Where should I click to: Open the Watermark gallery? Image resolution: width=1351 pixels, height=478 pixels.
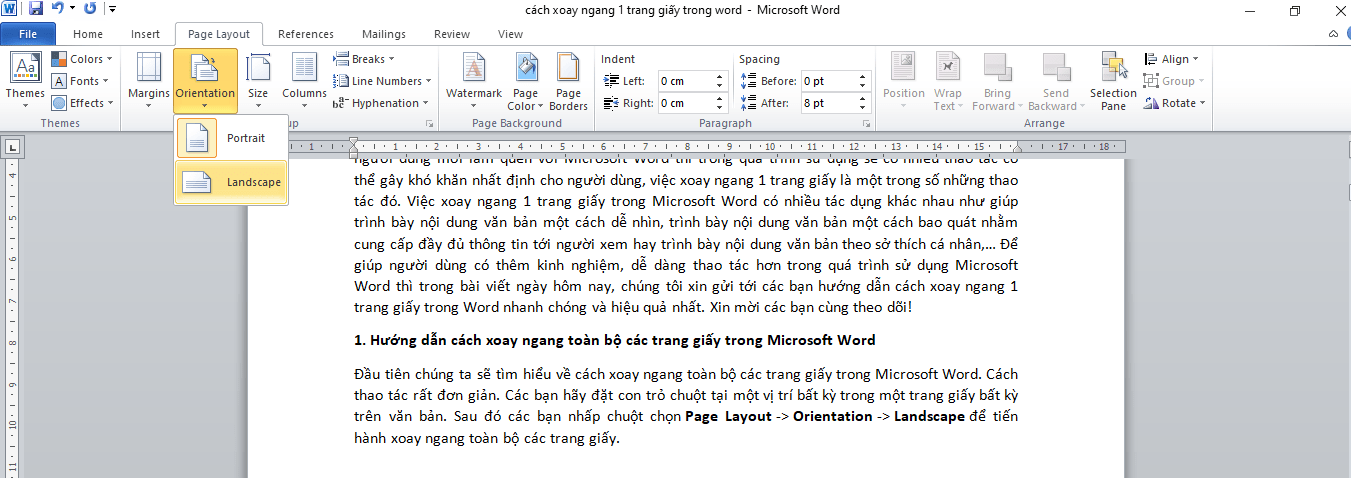[x=474, y=80]
